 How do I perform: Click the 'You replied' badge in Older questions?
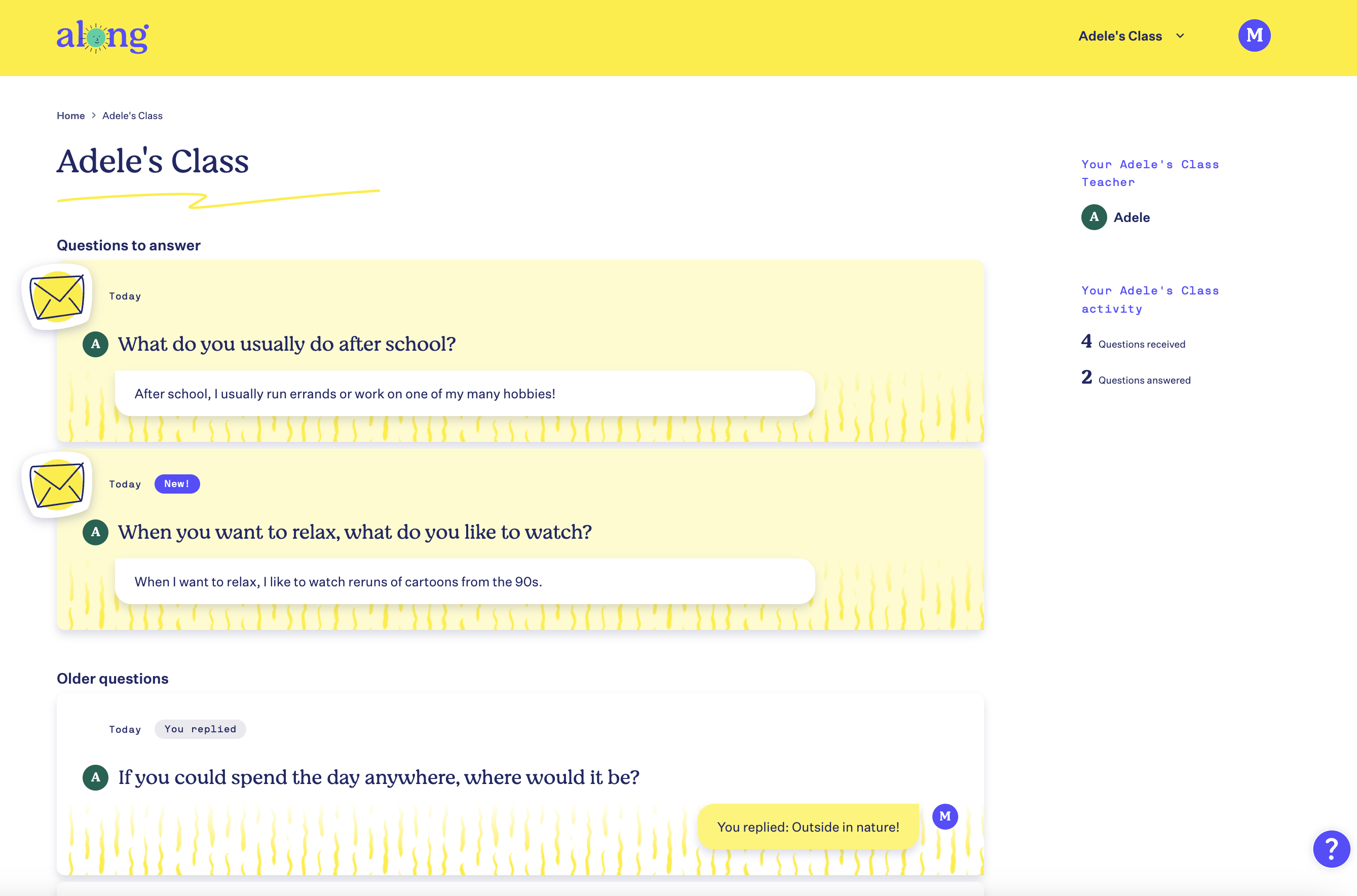[200, 729]
